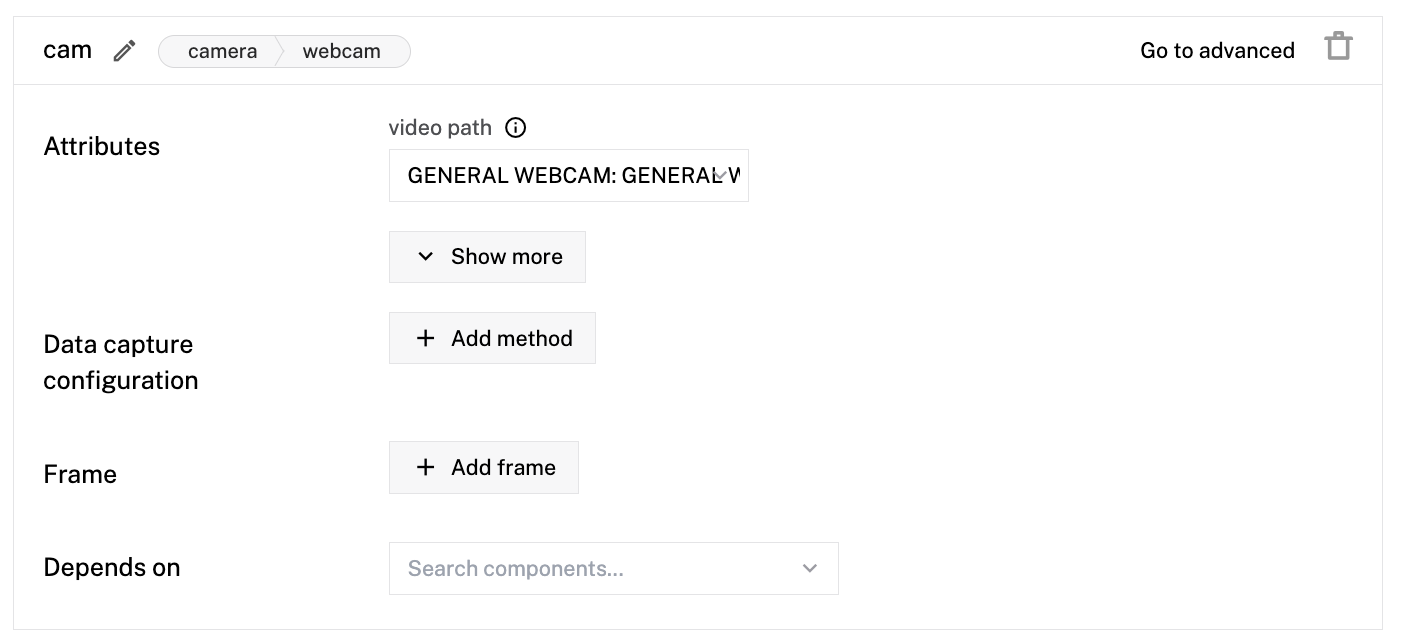Click the component name cam
Image resolution: width=1404 pixels, height=644 pixels.
66,49
